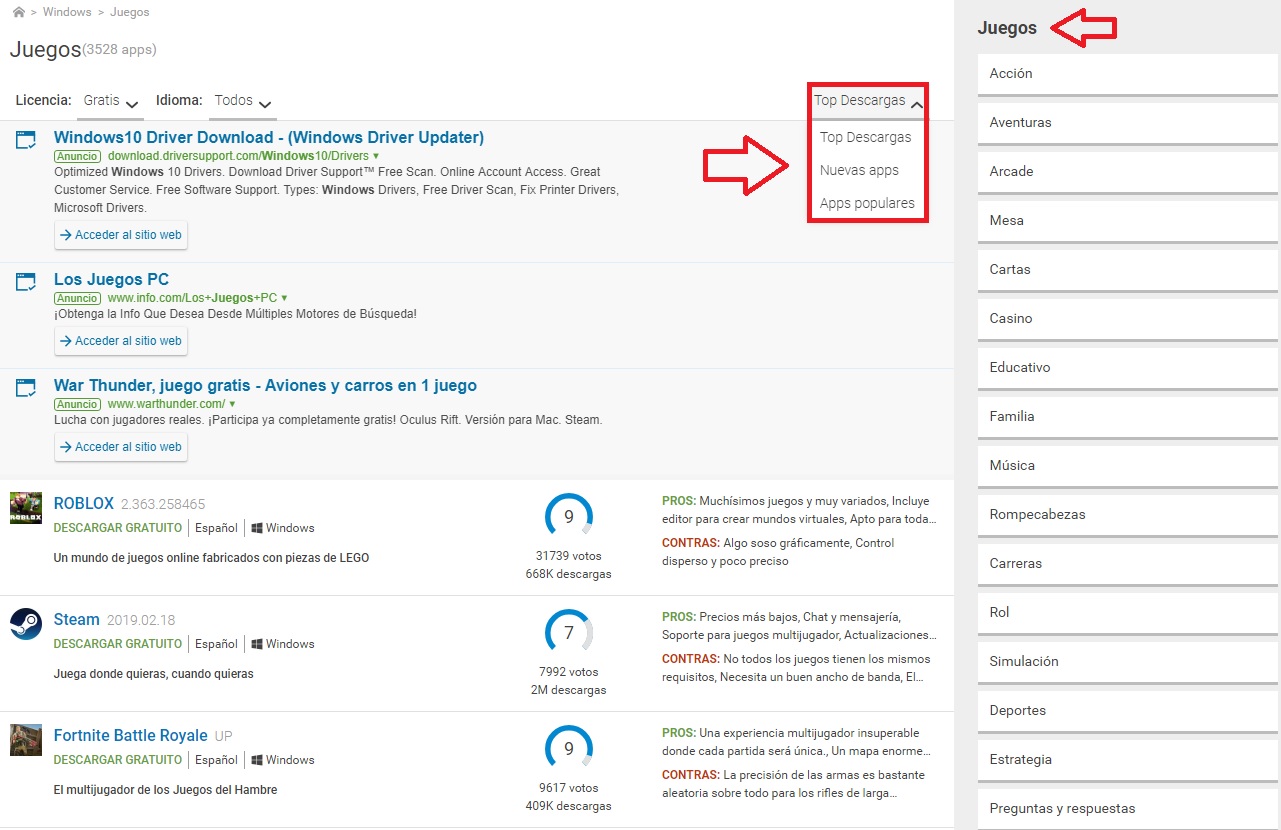This screenshot has width=1281, height=830.
Task: Open the Deportes category
Action: [1128, 711]
